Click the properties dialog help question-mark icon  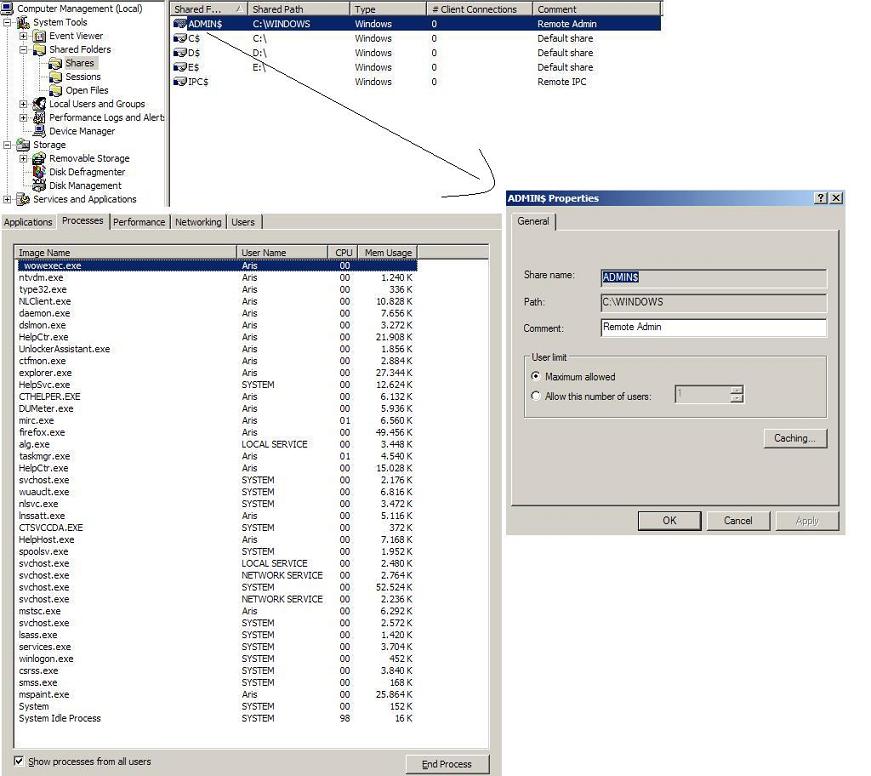coord(821,198)
